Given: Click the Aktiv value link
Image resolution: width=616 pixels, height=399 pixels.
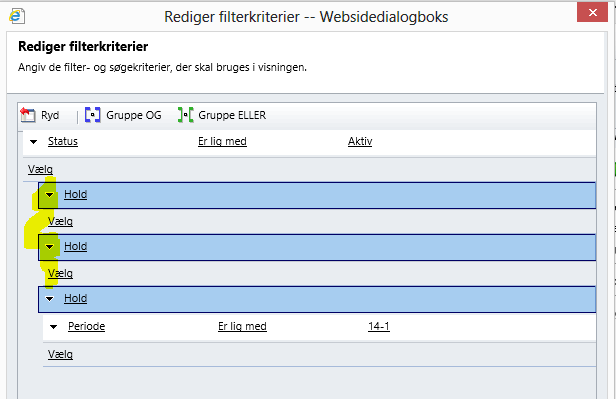Looking at the screenshot, I should [x=360, y=141].
